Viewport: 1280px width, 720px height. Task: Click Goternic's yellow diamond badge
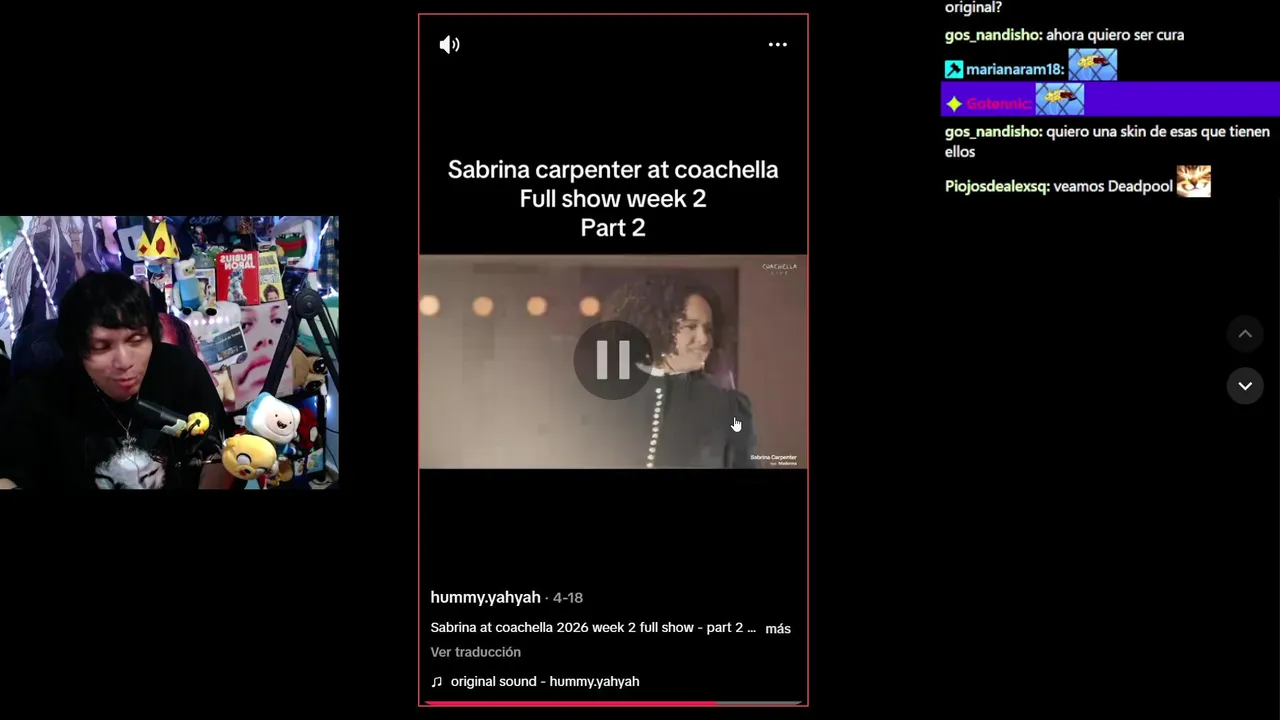pos(954,103)
